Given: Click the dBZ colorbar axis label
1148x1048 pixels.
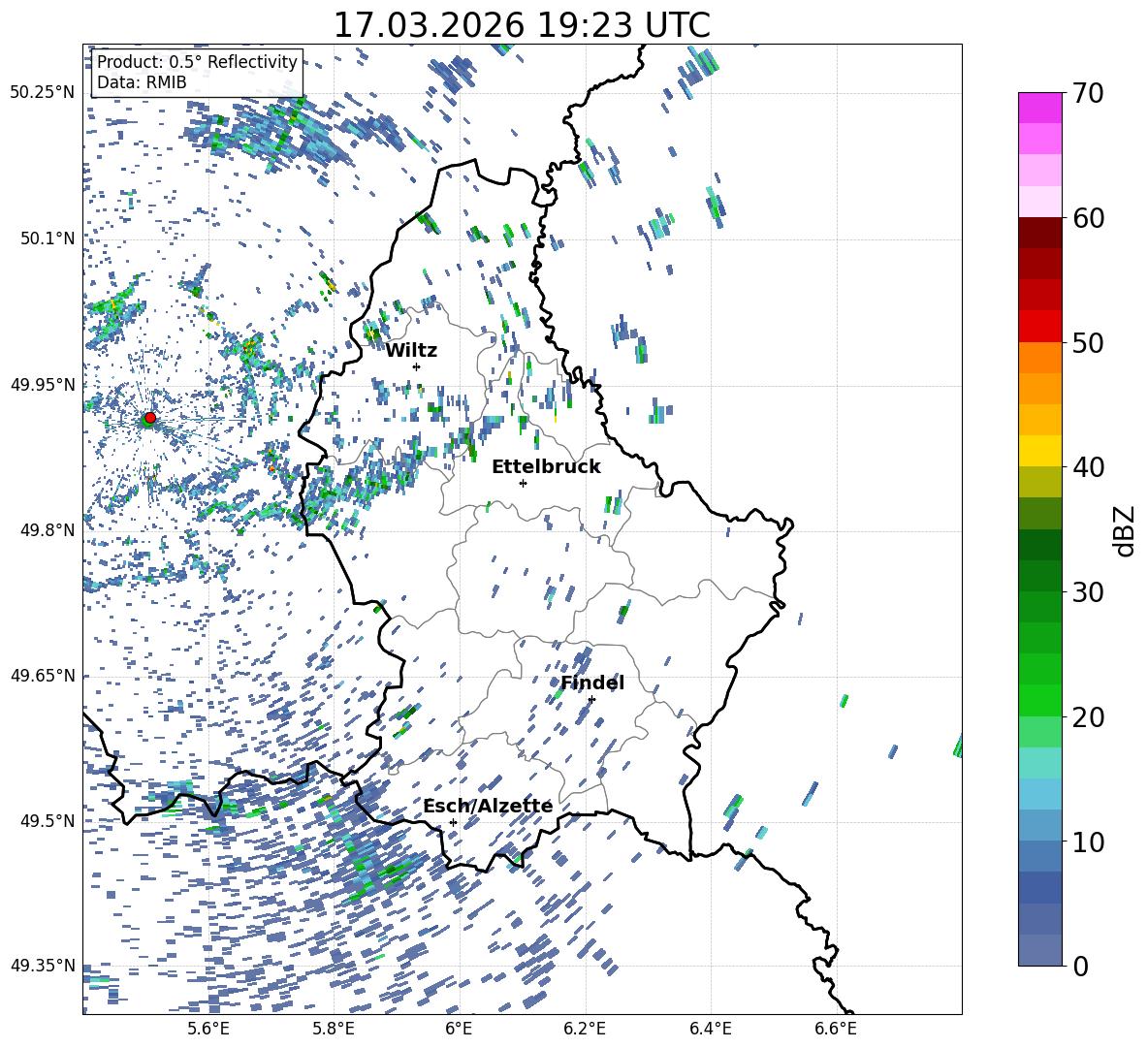Looking at the screenshot, I should [x=1124, y=529].
